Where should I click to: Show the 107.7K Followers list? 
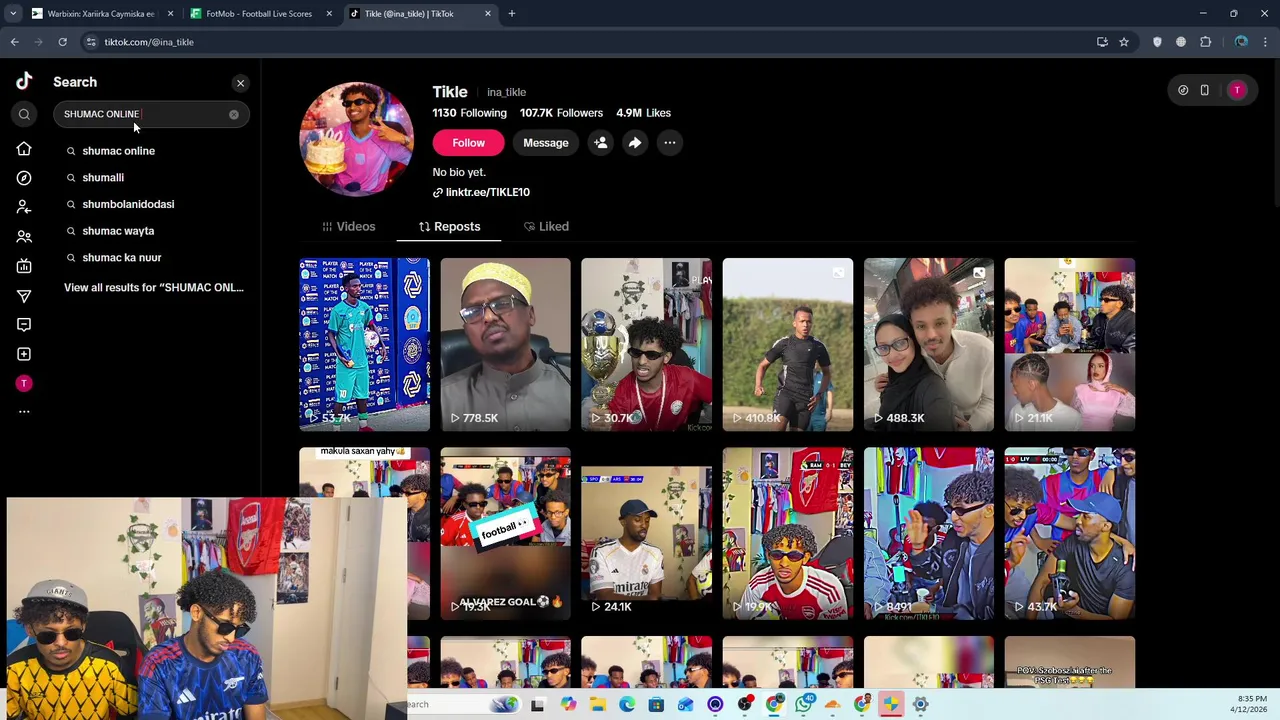(x=561, y=113)
